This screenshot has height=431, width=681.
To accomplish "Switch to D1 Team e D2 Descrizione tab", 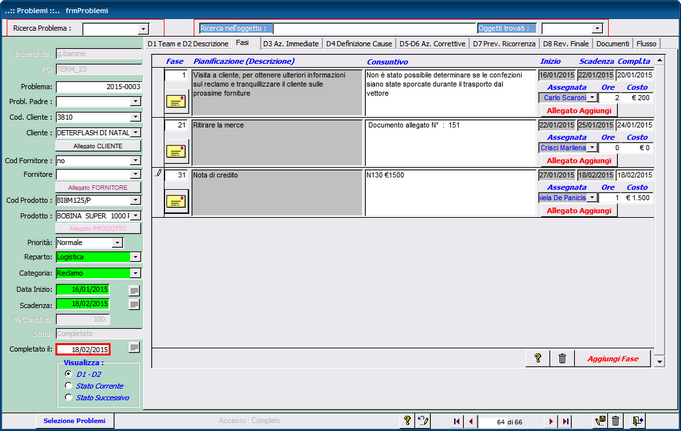I will [x=188, y=44].
